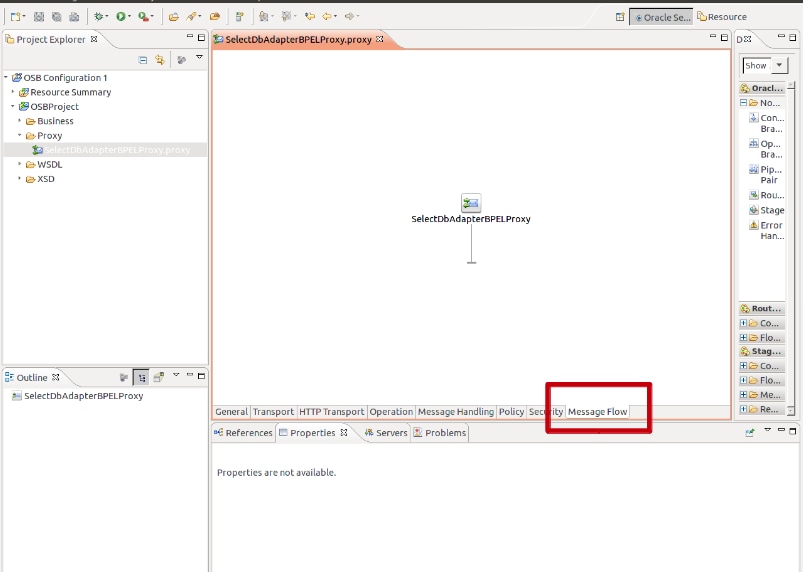Screen dimensions: 806x572
Task: Switch to the Oracle Service Bus perspective
Action: click(662, 17)
